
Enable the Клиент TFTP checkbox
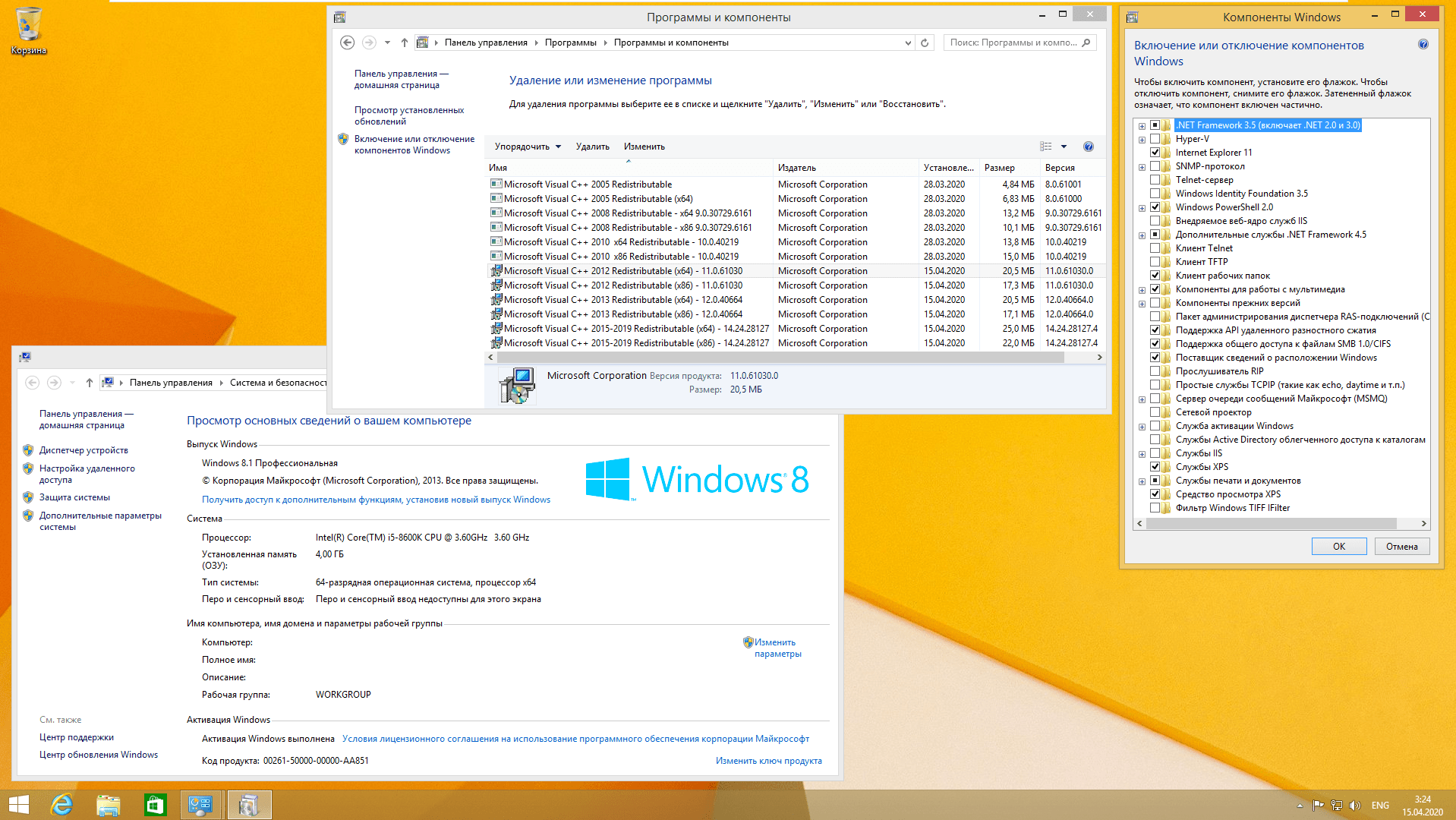point(1155,262)
